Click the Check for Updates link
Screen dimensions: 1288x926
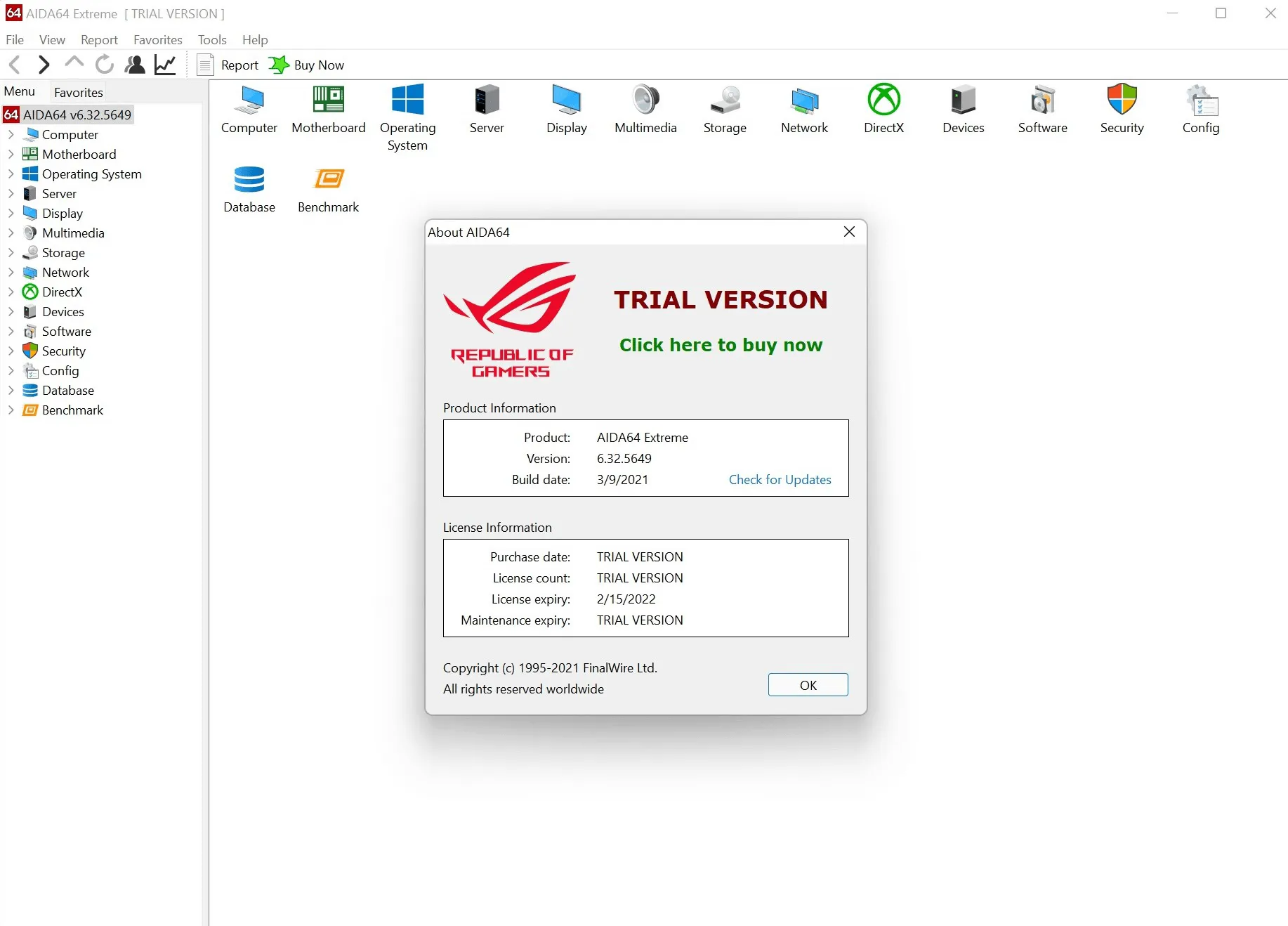(780, 479)
